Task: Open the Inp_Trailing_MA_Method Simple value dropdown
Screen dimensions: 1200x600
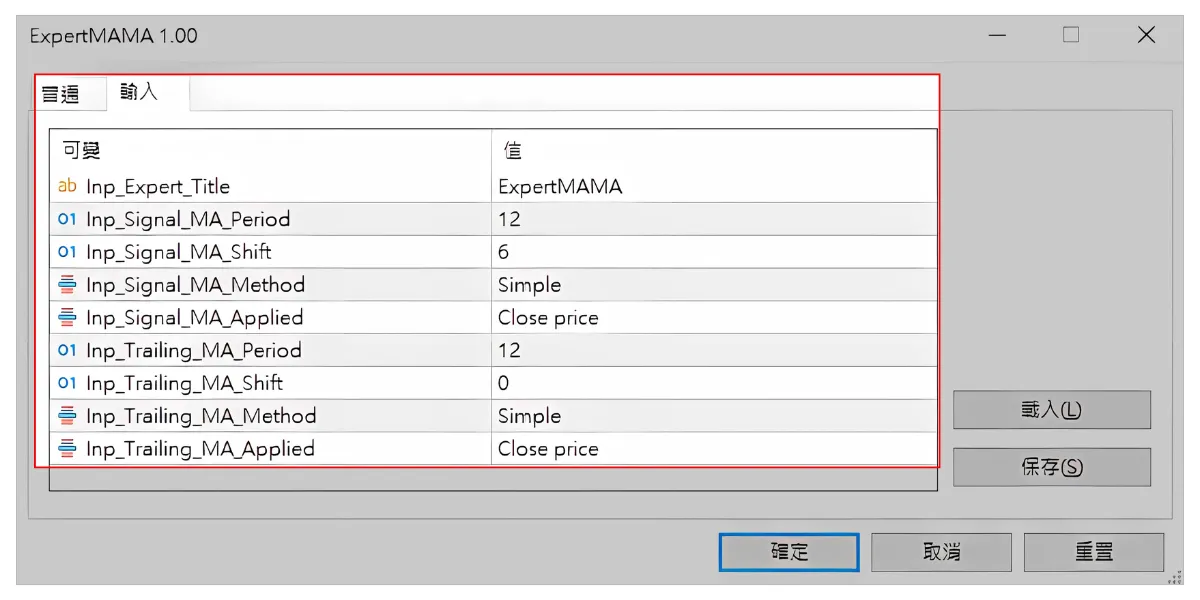Action: [x=713, y=416]
